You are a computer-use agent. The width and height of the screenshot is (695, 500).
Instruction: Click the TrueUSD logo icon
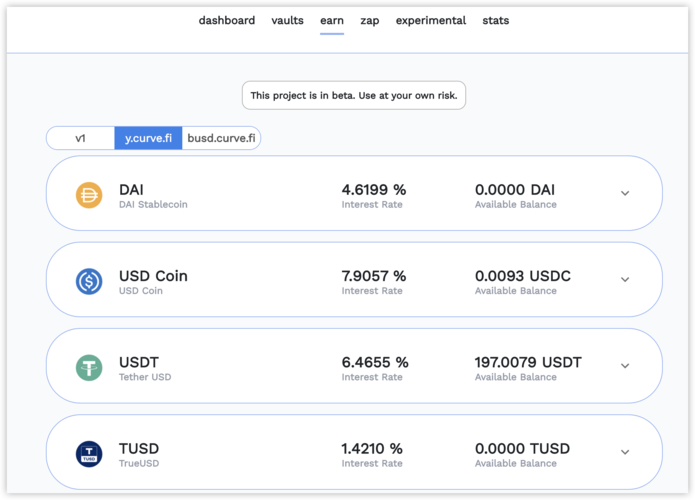(x=89, y=454)
